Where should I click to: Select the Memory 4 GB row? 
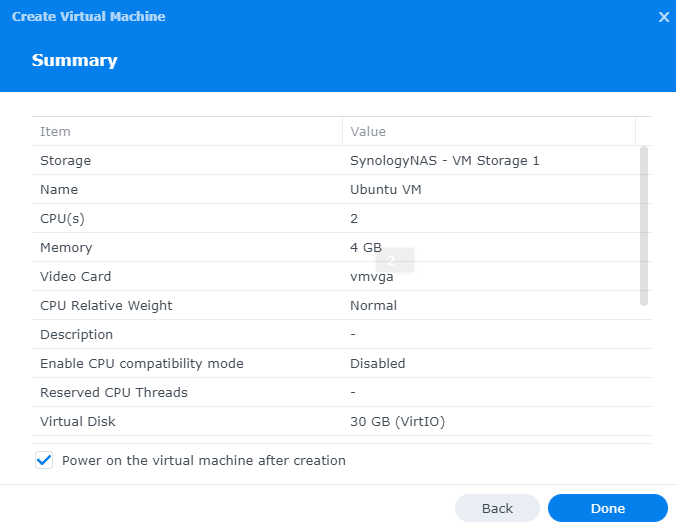click(341, 247)
